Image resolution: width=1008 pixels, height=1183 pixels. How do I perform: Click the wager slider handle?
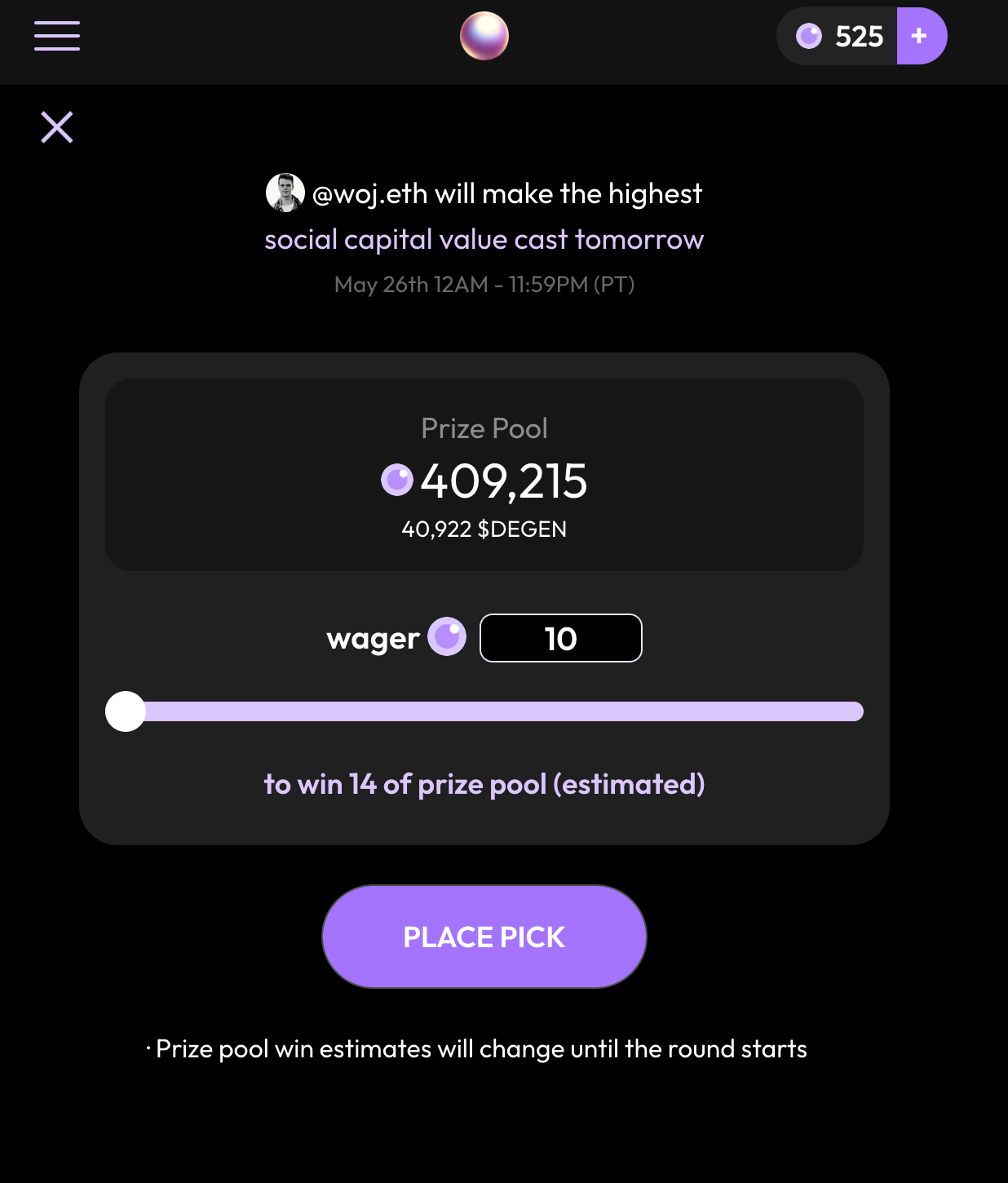coord(126,711)
